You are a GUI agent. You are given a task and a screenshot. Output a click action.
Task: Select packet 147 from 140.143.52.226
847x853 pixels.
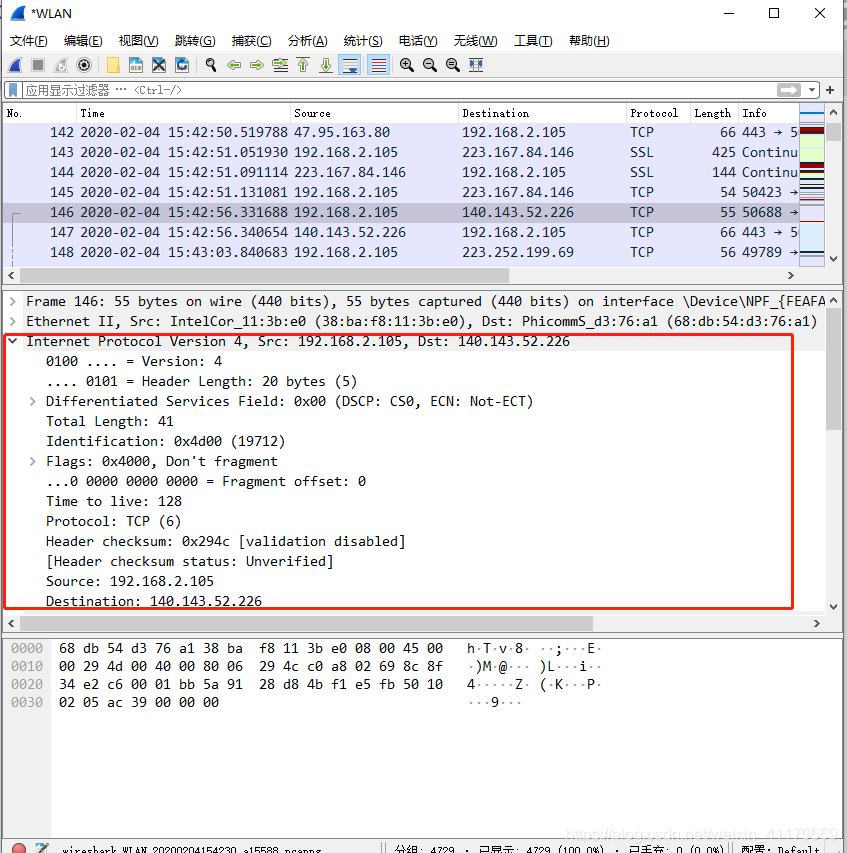click(400, 232)
